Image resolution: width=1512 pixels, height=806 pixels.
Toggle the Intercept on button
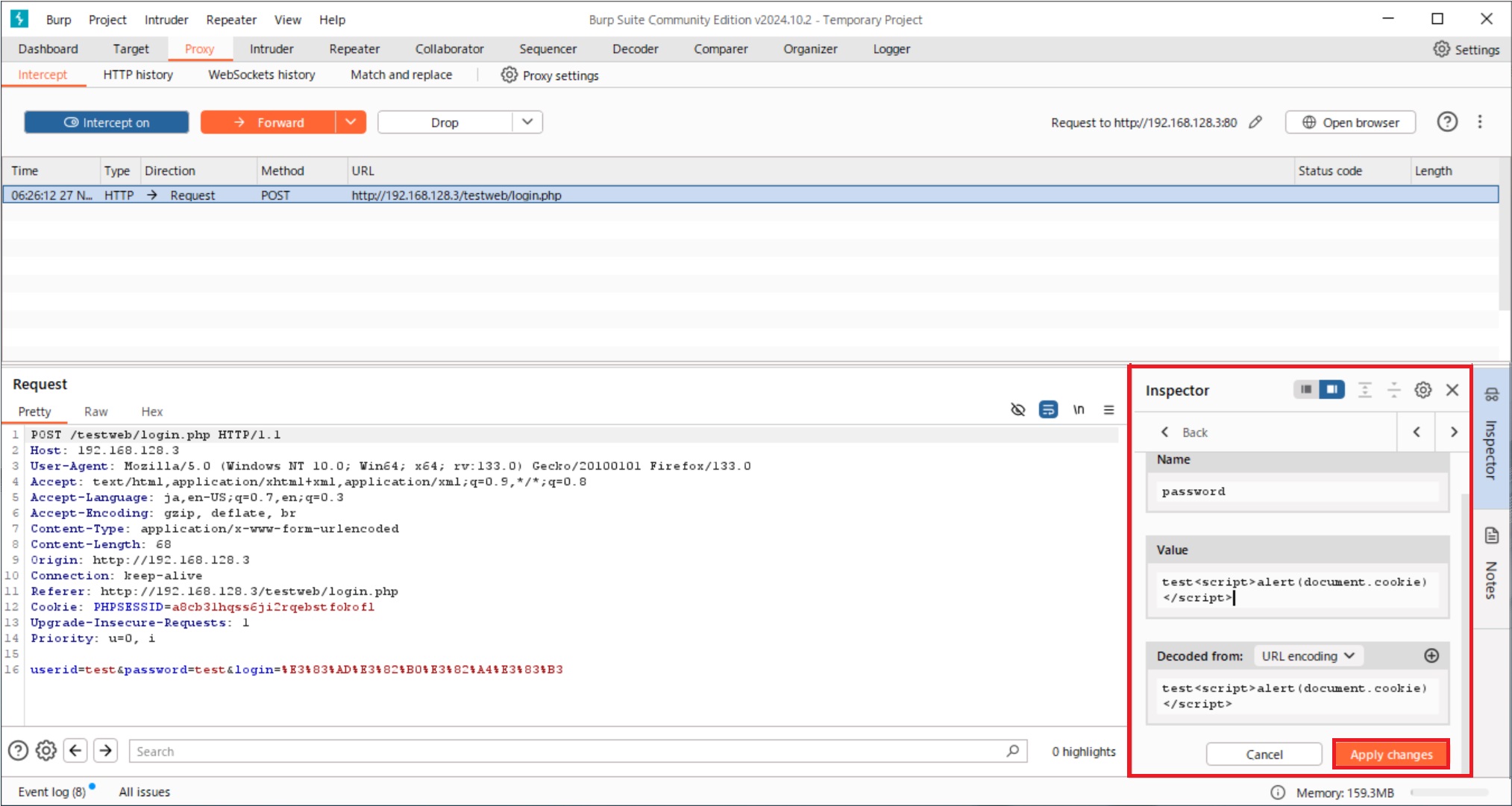[x=107, y=122]
